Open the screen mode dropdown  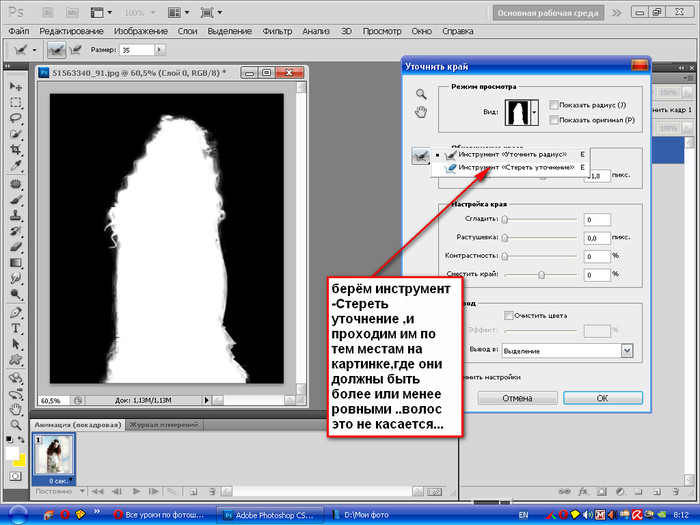click(220, 12)
